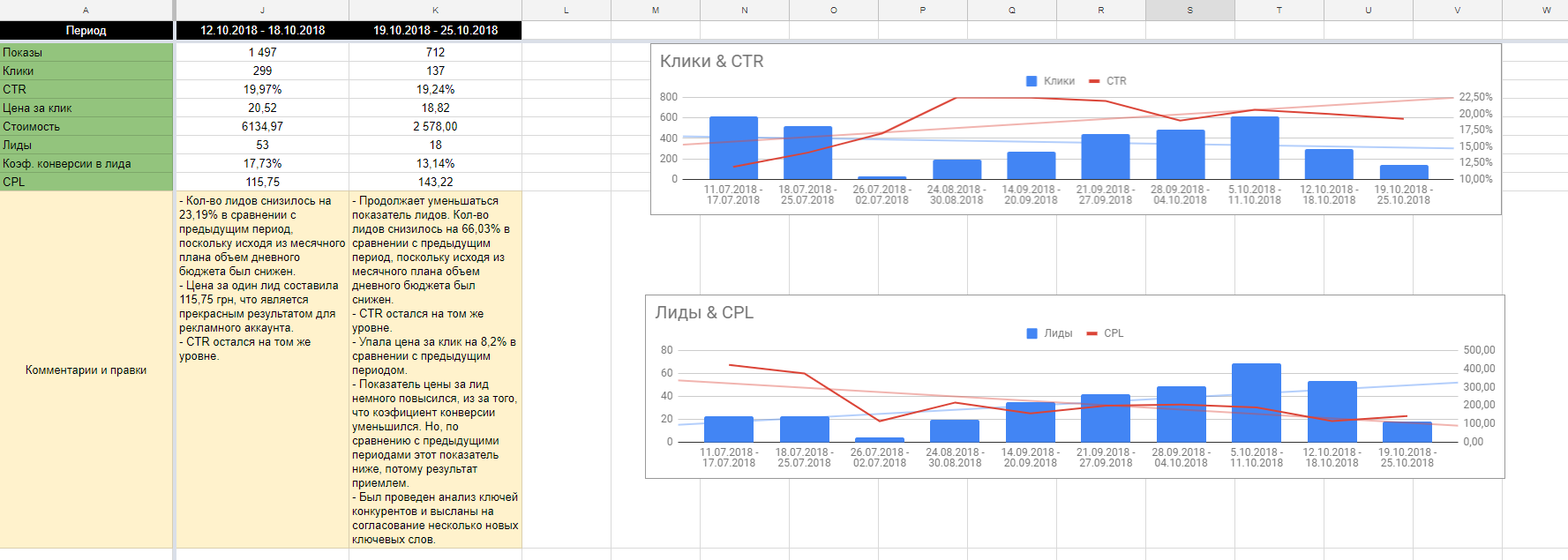Screen dimensions: 1568x560
Task: Click the Коэф. конверсии в лида label
Action: 86,163
